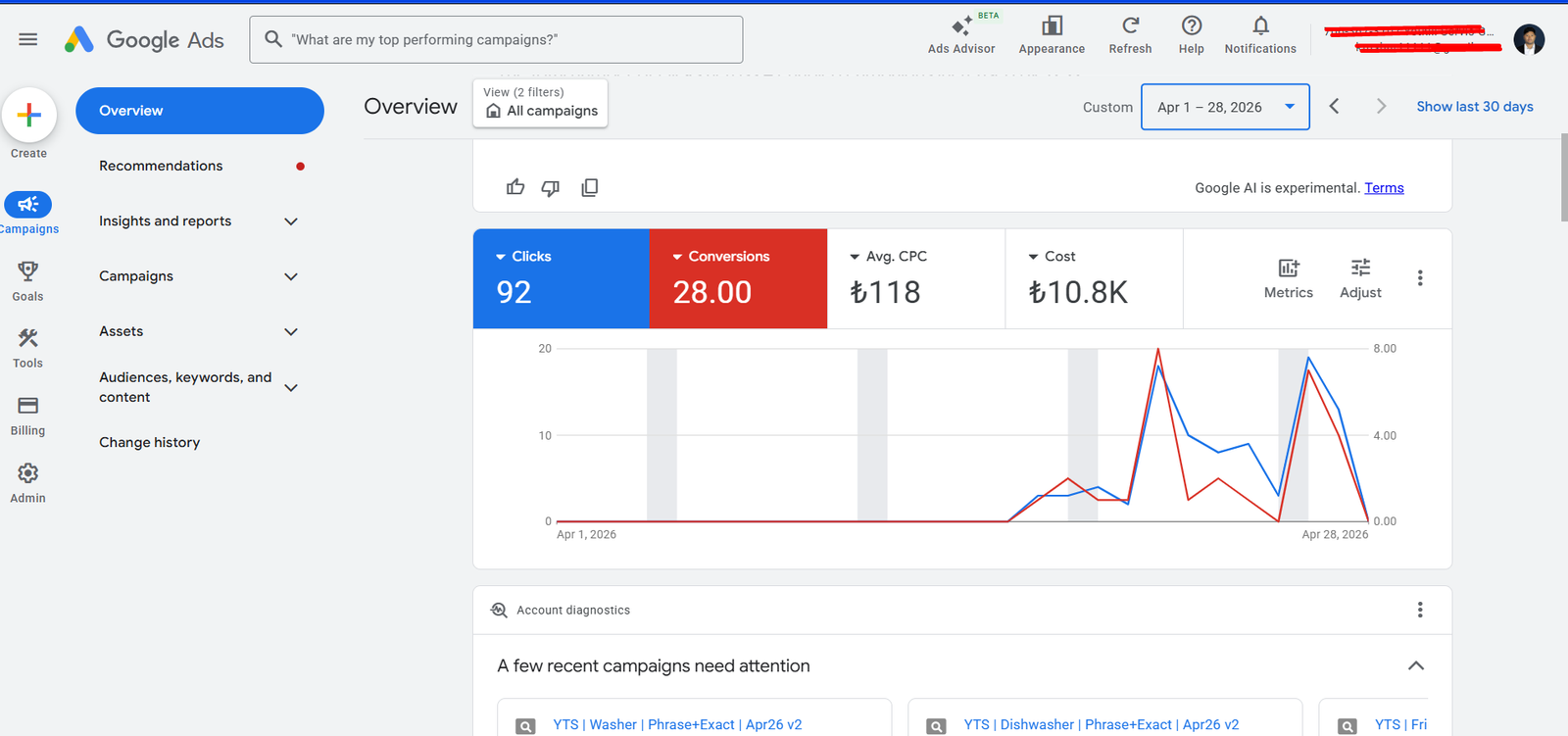
Task: Open Ads Advisor beta
Action: click(961, 34)
